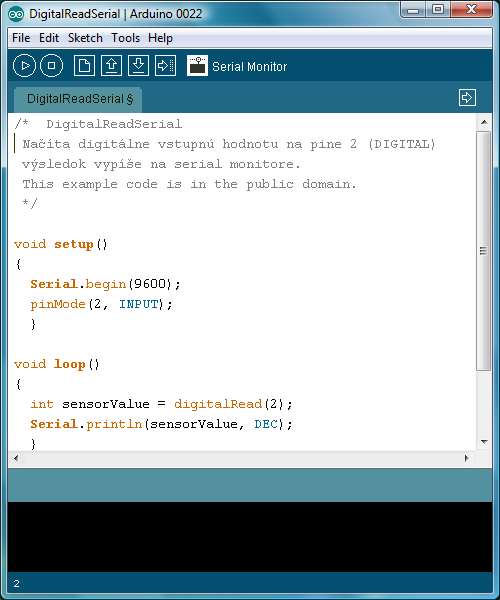Click the 'Serial.begin(9600);' line
The image size is (500, 600).
[105, 284]
